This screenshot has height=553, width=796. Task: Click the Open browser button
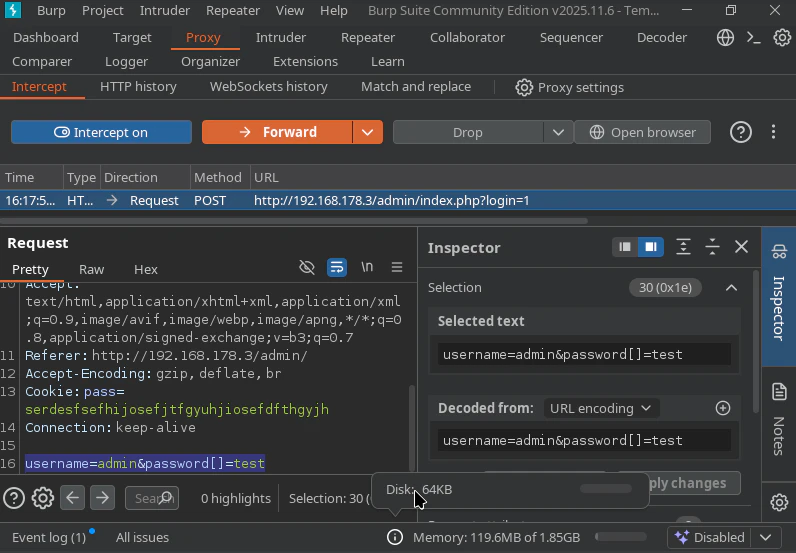[x=642, y=133]
